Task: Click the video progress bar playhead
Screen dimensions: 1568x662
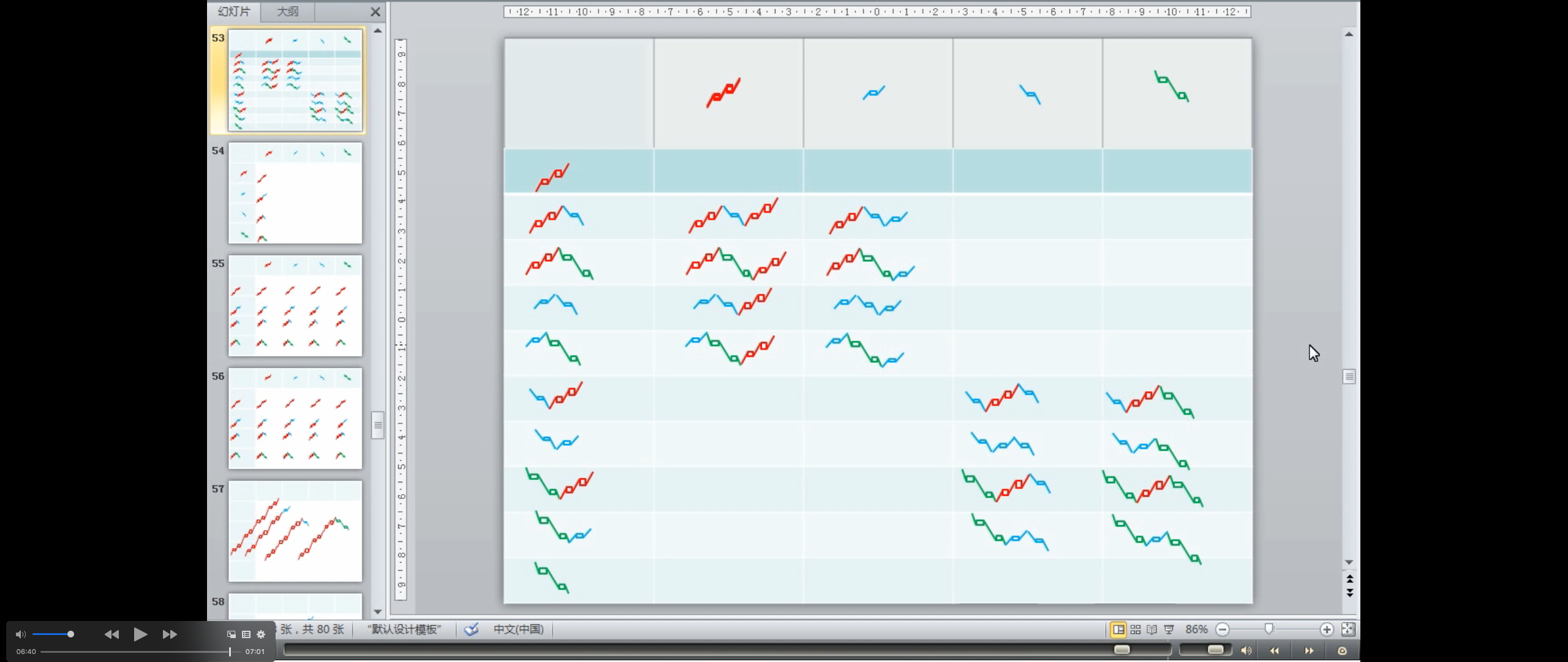Action: [x=230, y=652]
